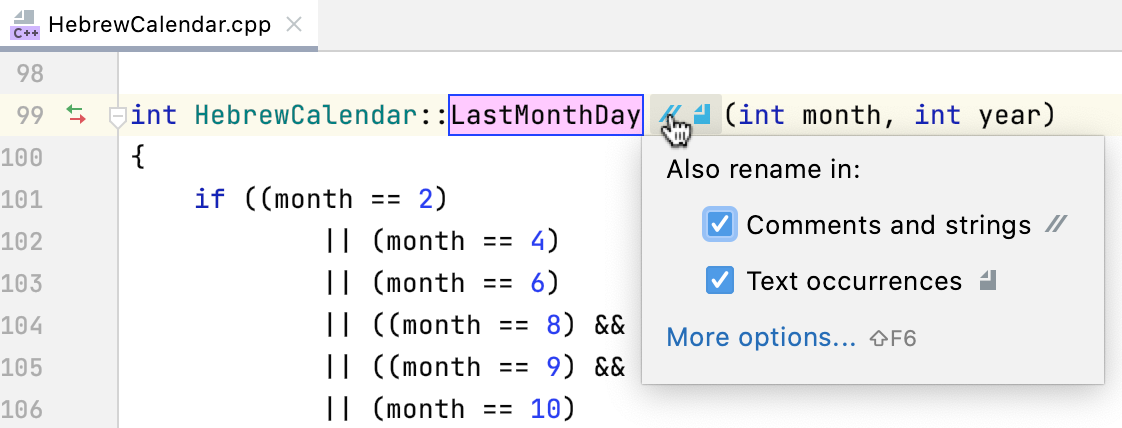This screenshot has height=428, width=1122.
Task: Click the inline comments-and-strings slashes icon
Action: (x=669, y=115)
